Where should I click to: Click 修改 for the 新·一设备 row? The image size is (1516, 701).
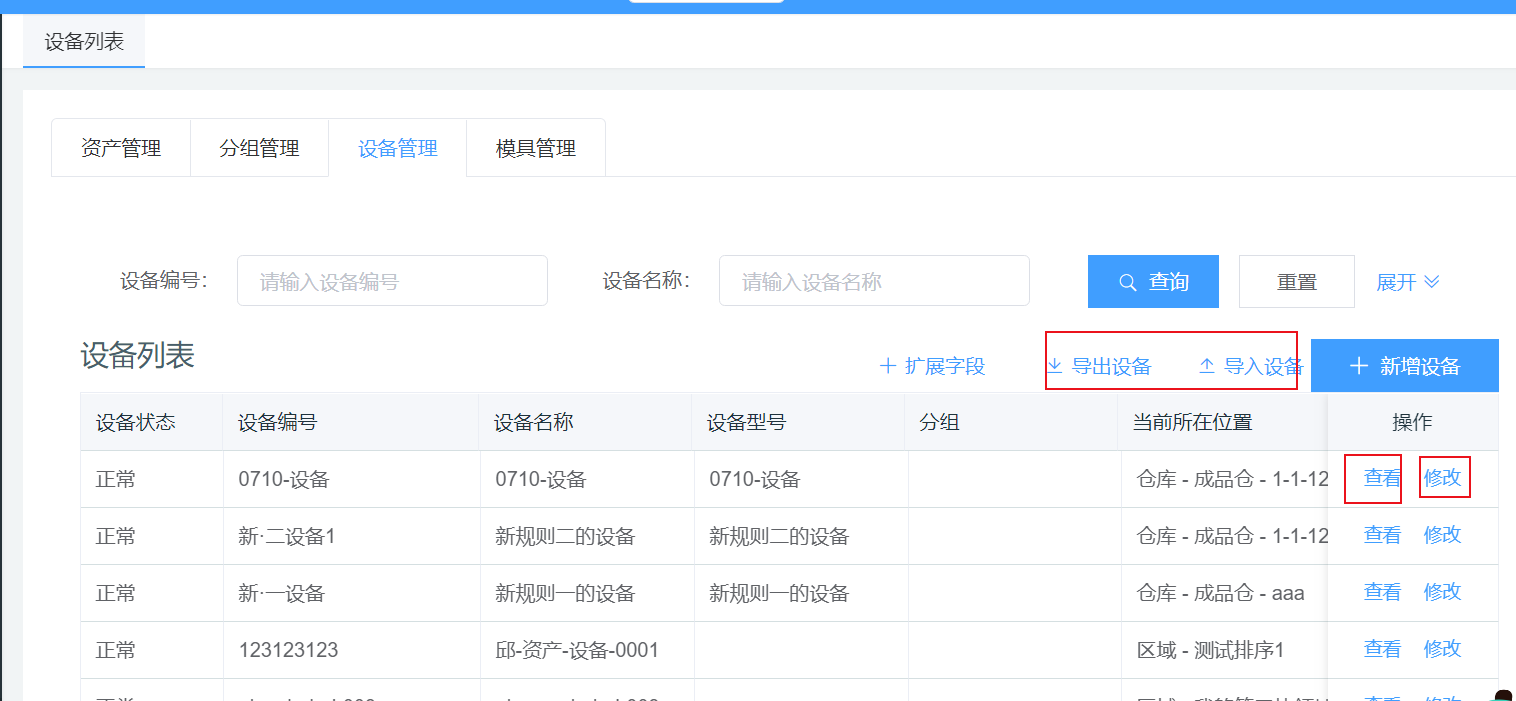[x=1442, y=592]
